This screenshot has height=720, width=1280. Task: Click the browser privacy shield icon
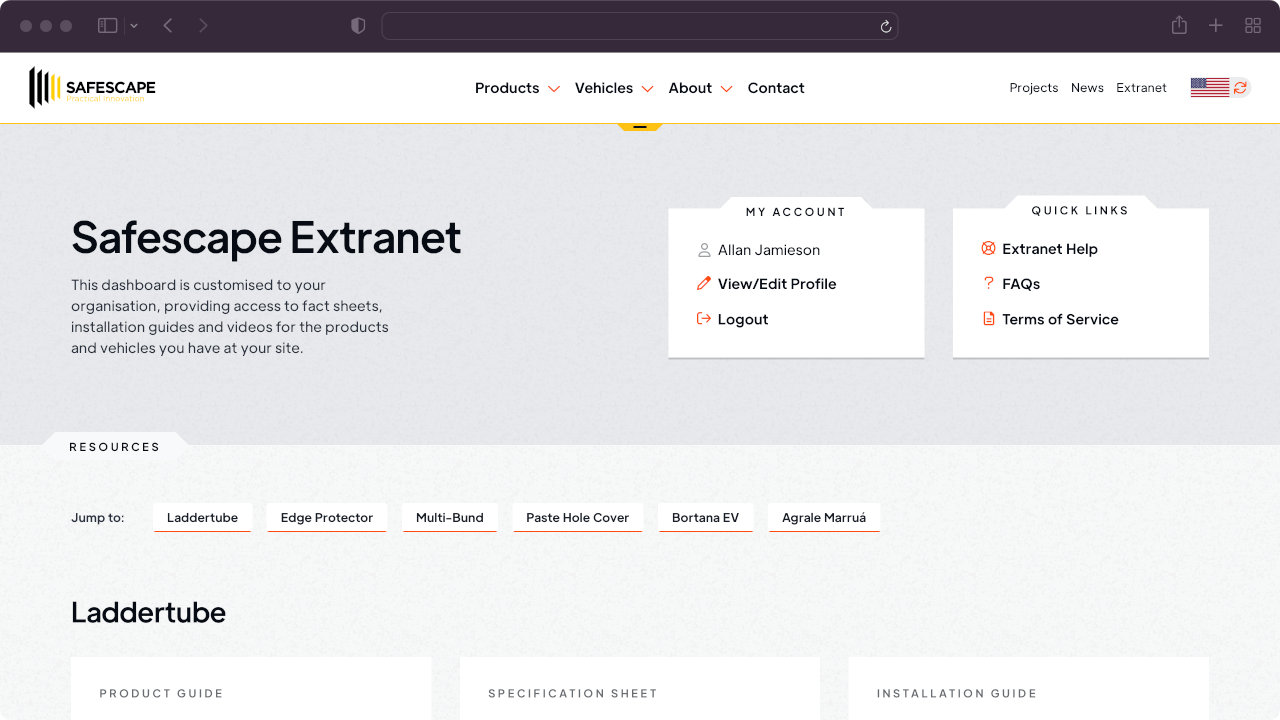(358, 26)
